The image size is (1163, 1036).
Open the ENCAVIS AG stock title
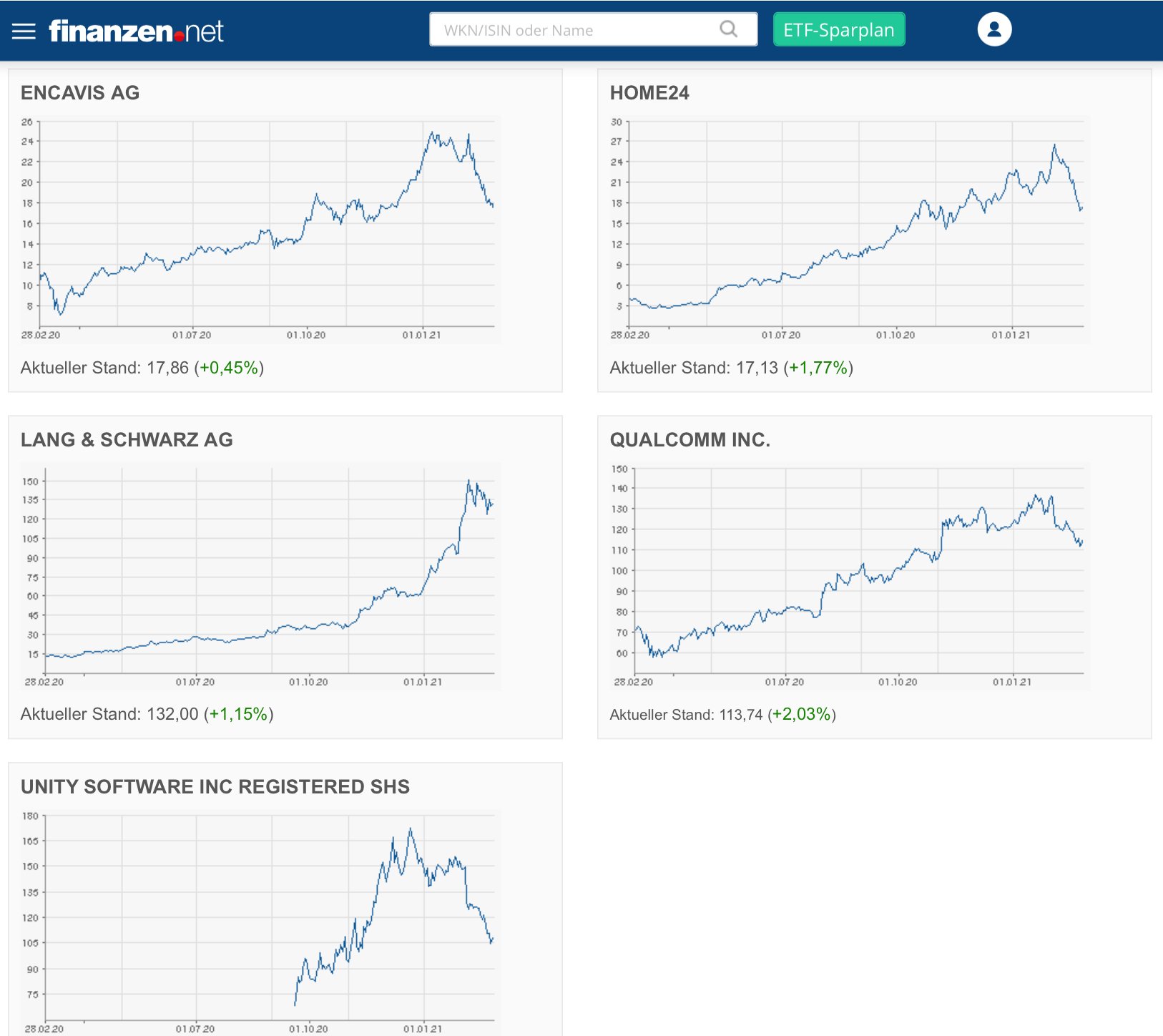coord(80,93)
